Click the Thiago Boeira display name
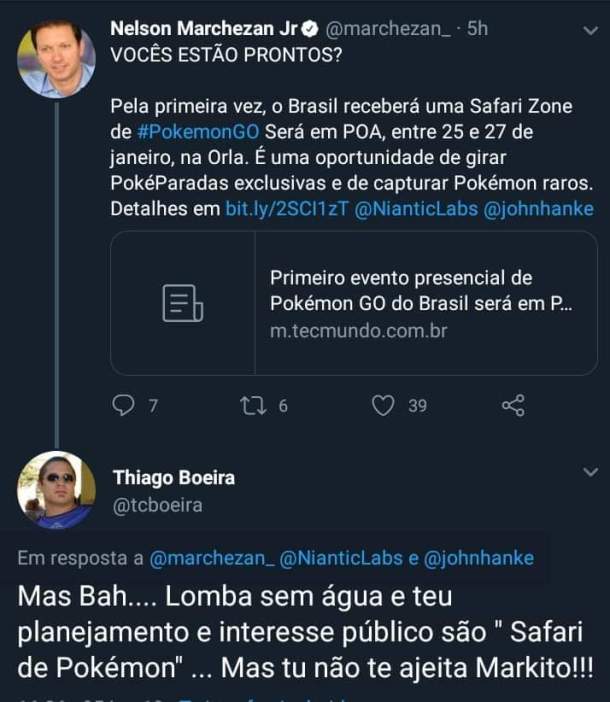Screen dimensions: 610x702 click(174, 477)
